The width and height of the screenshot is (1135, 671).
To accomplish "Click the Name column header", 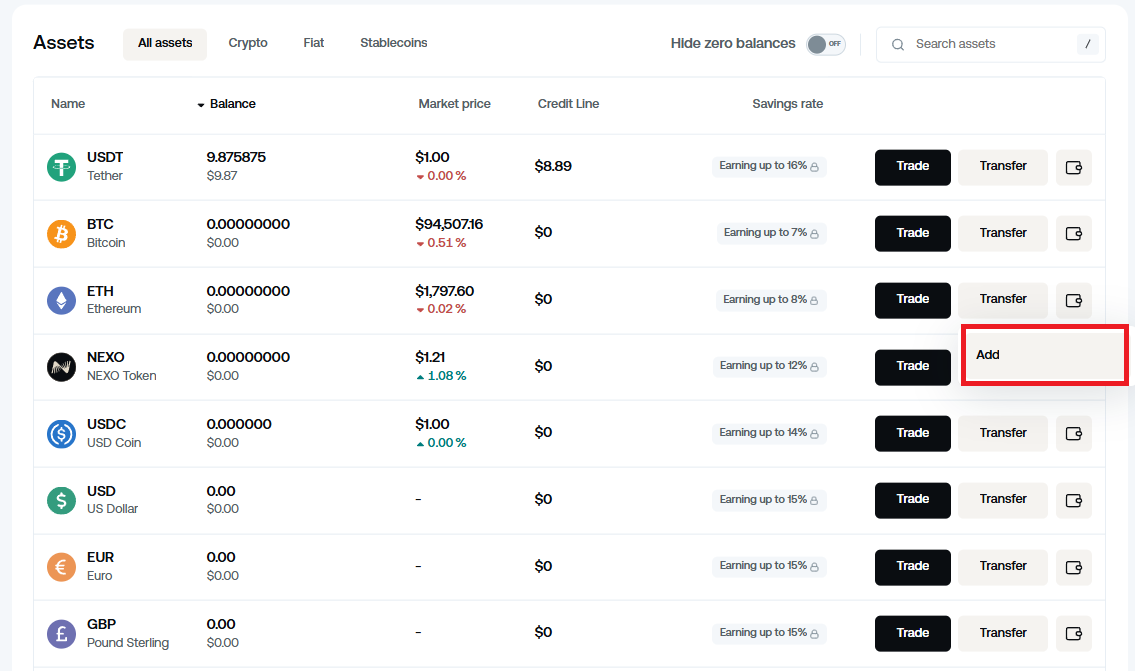I will [68, 104].
